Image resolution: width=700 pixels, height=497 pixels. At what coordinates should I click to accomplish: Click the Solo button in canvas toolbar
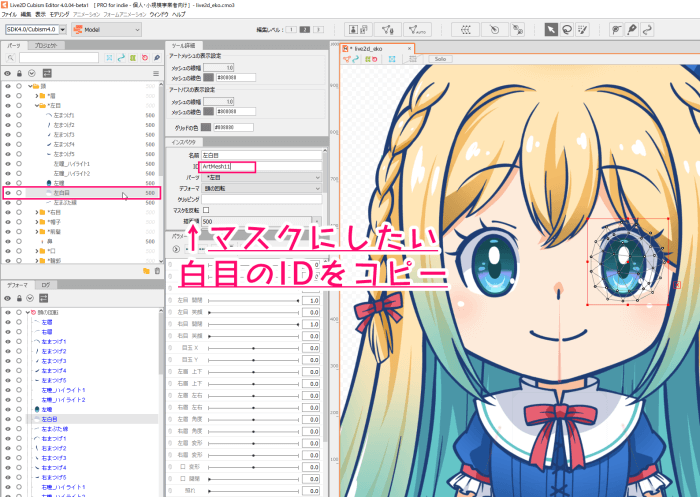click(x=440, y=59)
